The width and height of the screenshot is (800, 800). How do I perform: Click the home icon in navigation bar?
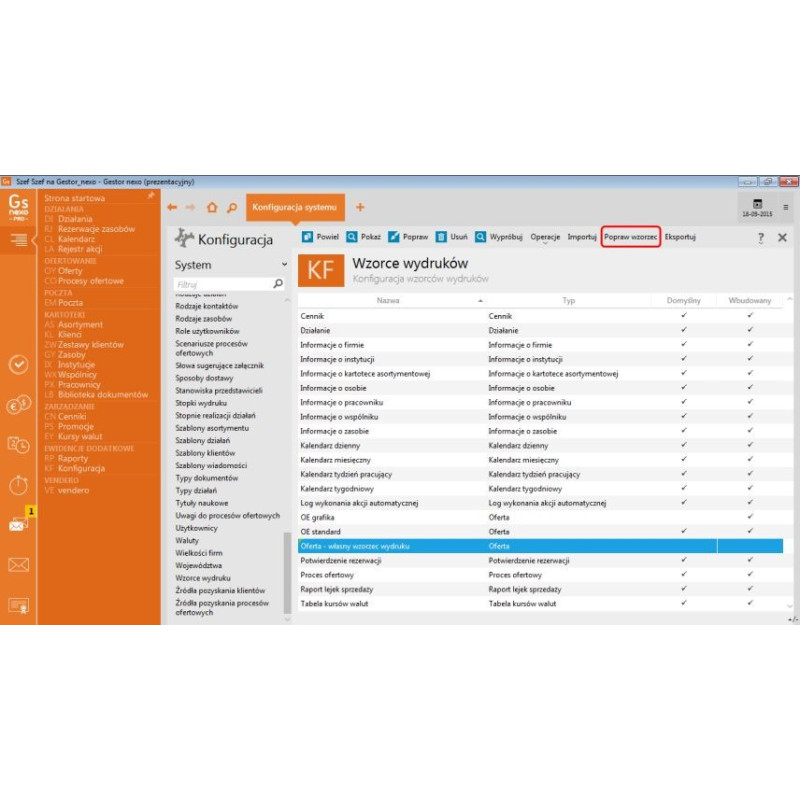coord(211,208)
